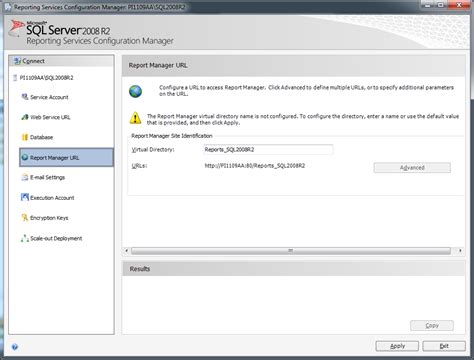Image resolution: width=474 pixels, height=360 pixels.
Task: Click the scrollbar left arrow
Action: tap(127, 251)
